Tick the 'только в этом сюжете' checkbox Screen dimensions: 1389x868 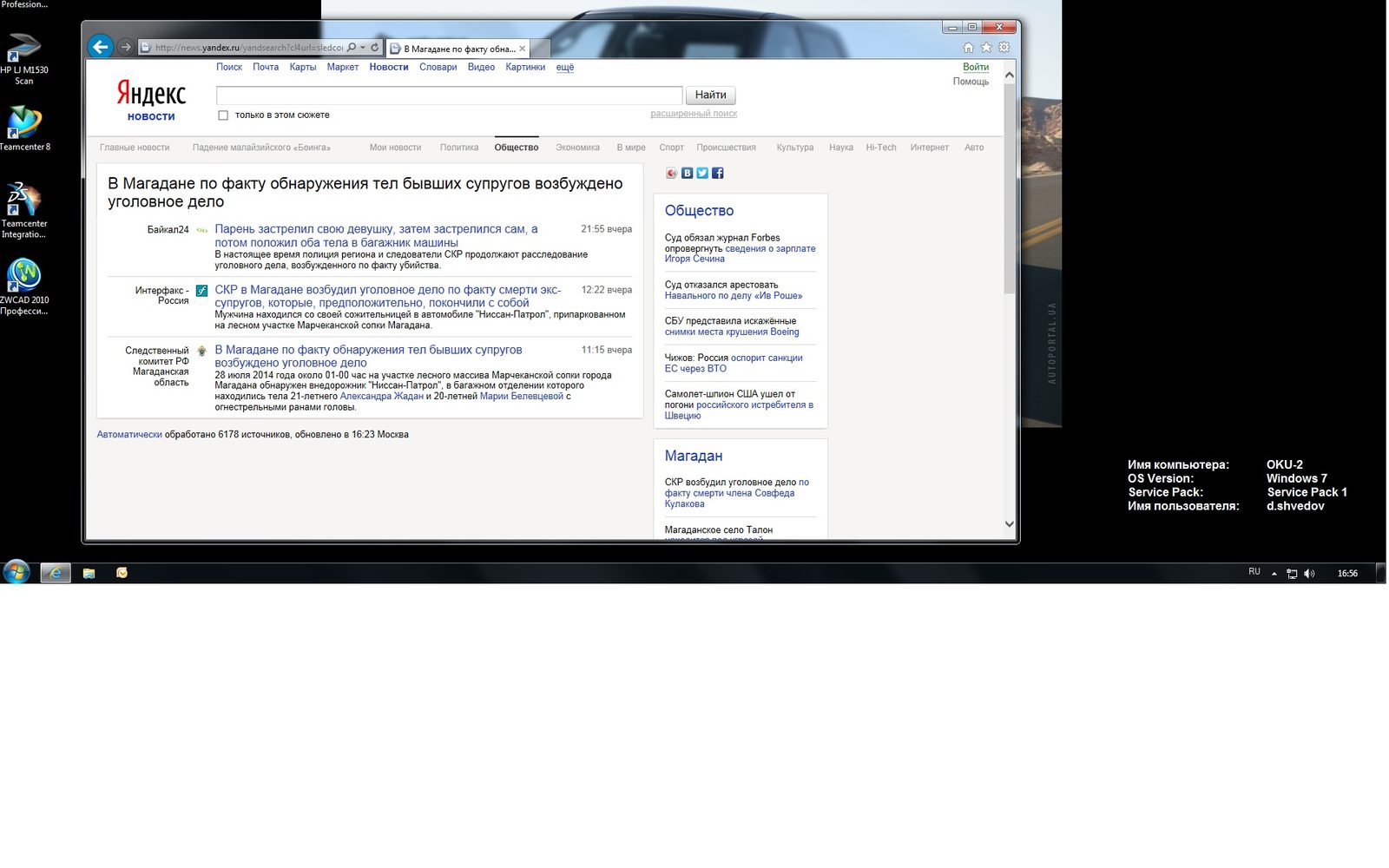(223, 115)
